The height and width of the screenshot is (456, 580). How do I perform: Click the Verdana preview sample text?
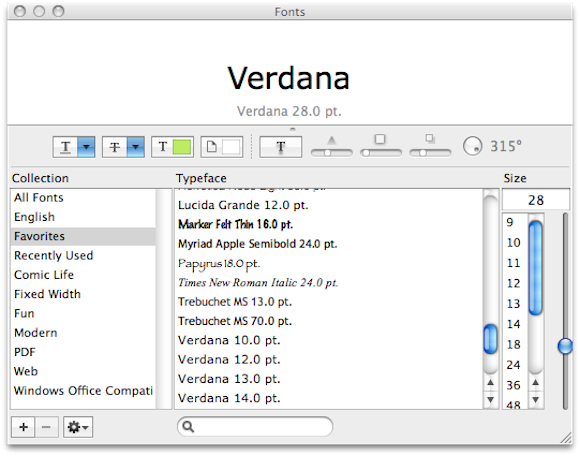pyautogui.click(x=289, y=78)
